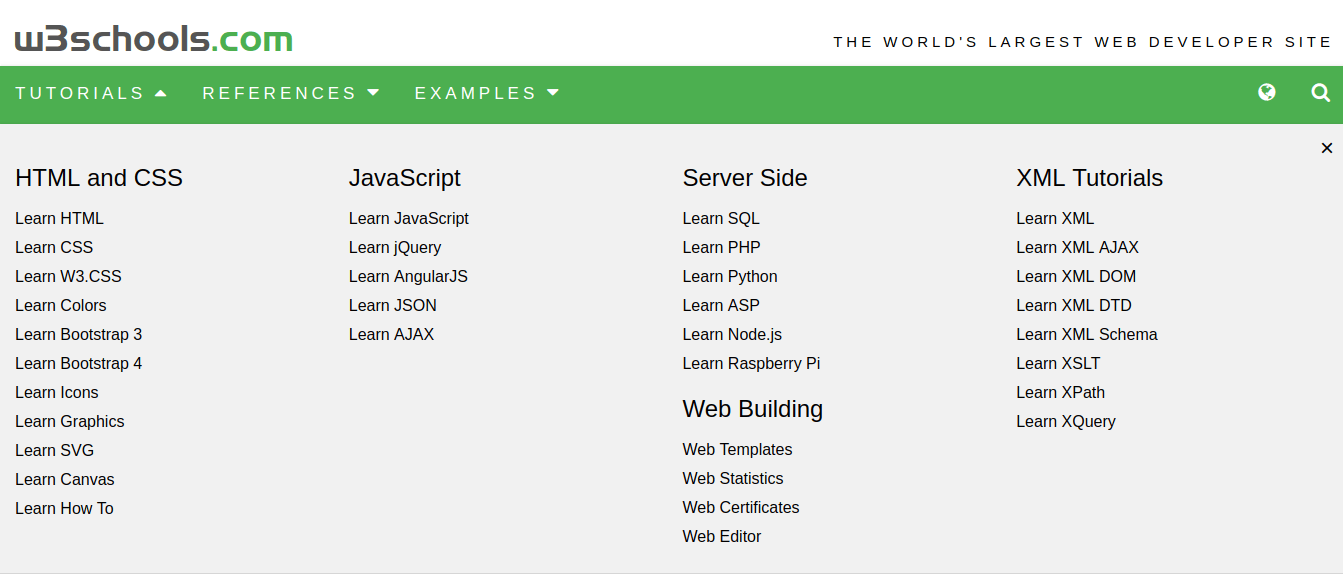Viewport: 1343px width, 574px height.
Task: Visit Learn Graphics tutorial
Action: click(69, 421)
